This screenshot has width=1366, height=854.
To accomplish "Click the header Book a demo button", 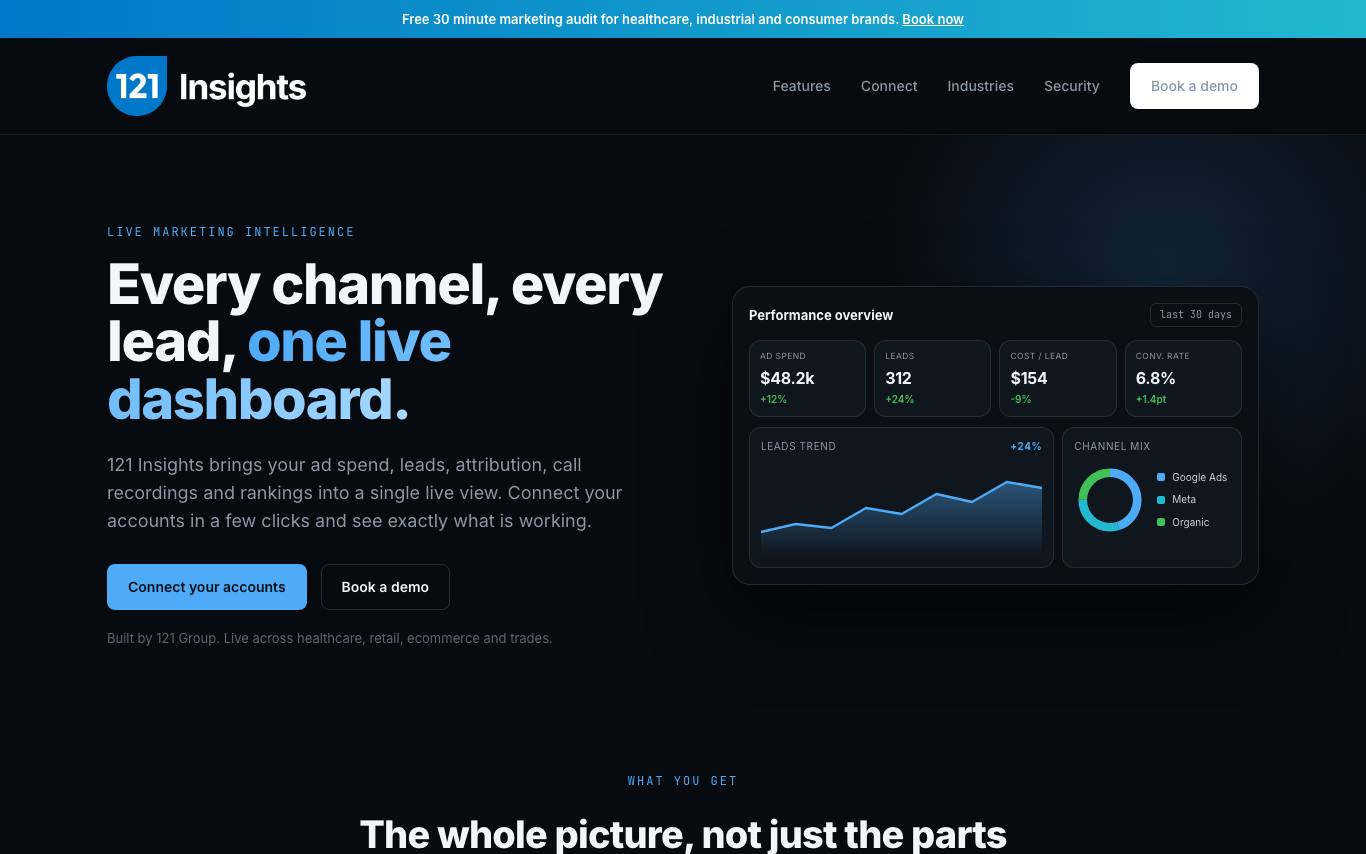I will click(x=1194, y=86).
